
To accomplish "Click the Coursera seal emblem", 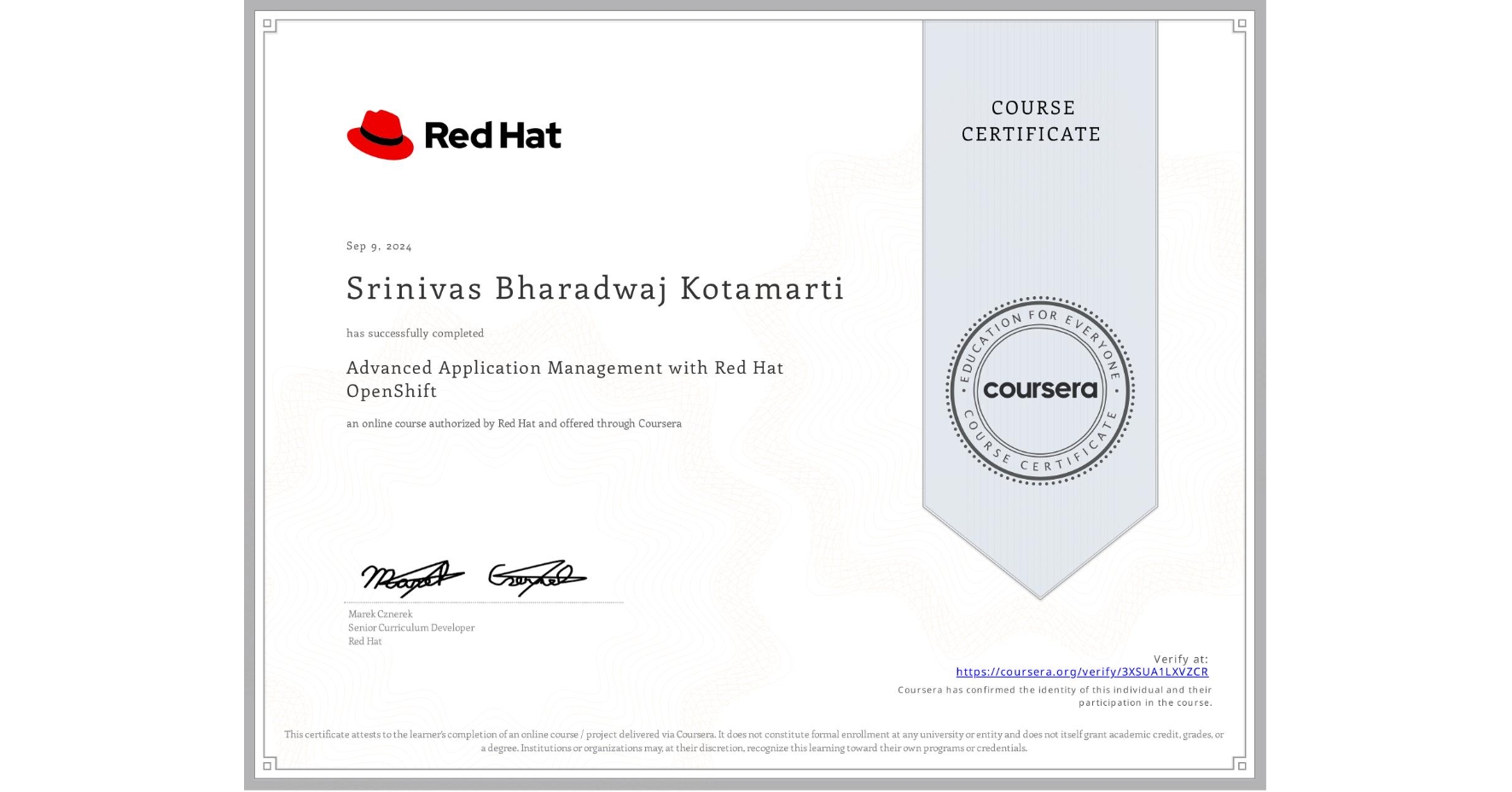I will click(1039, 391).
